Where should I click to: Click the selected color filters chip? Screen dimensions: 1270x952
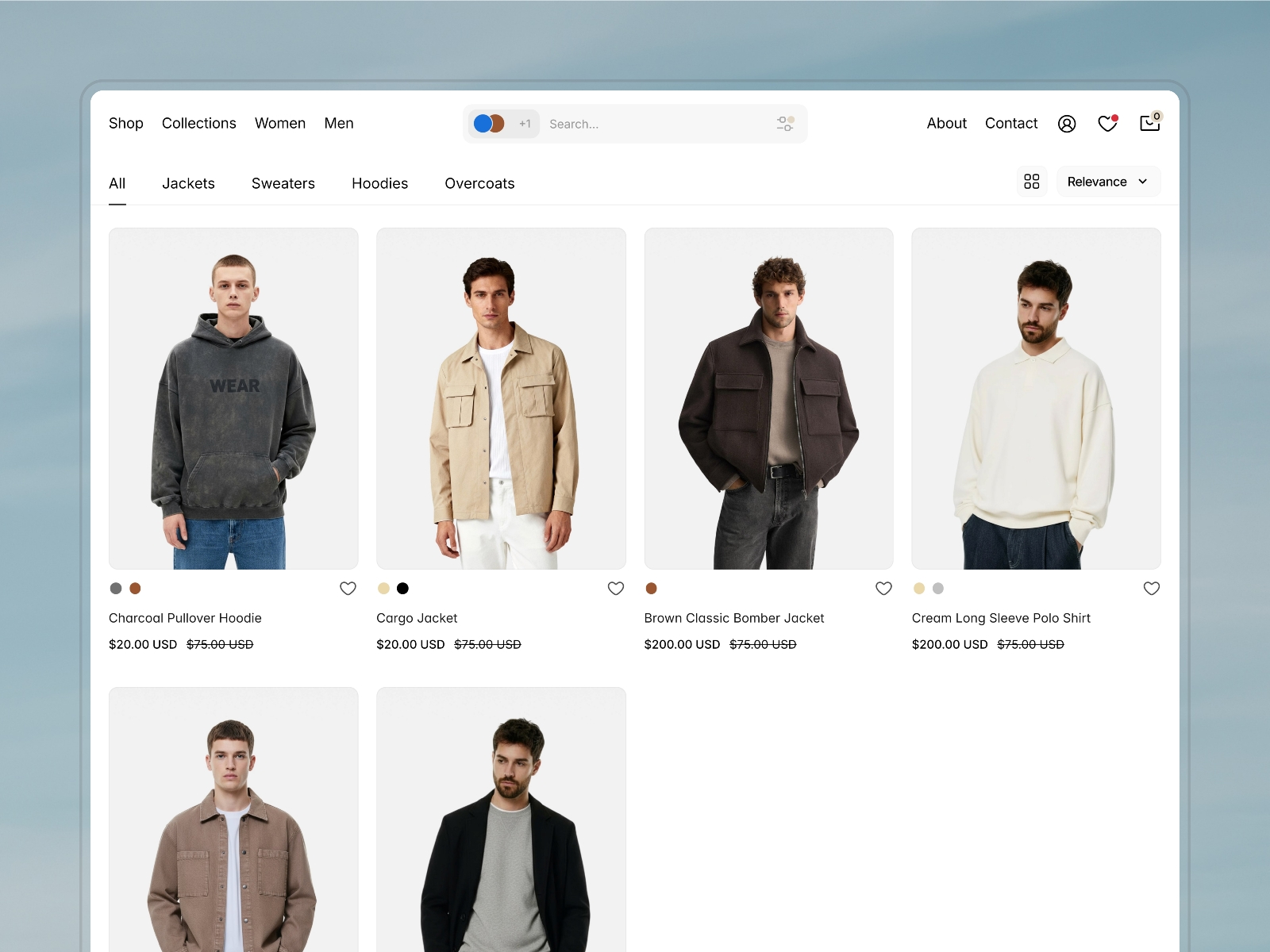pyautogui.click(x=503, y=124)
